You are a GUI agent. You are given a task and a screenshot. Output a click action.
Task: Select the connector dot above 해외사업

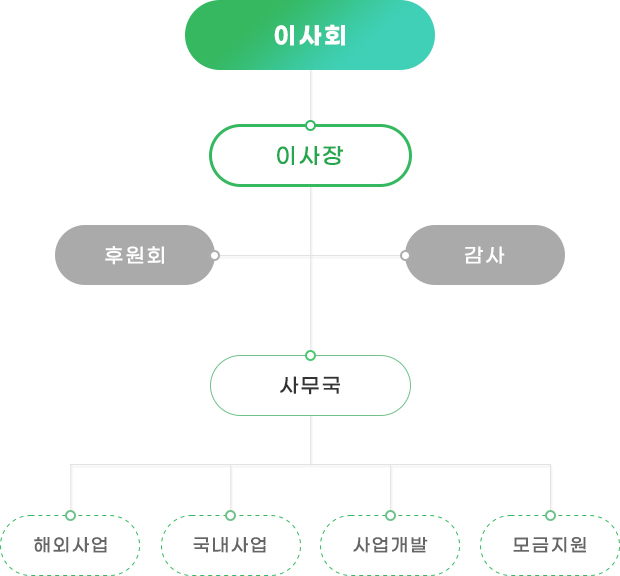[70, 515]
